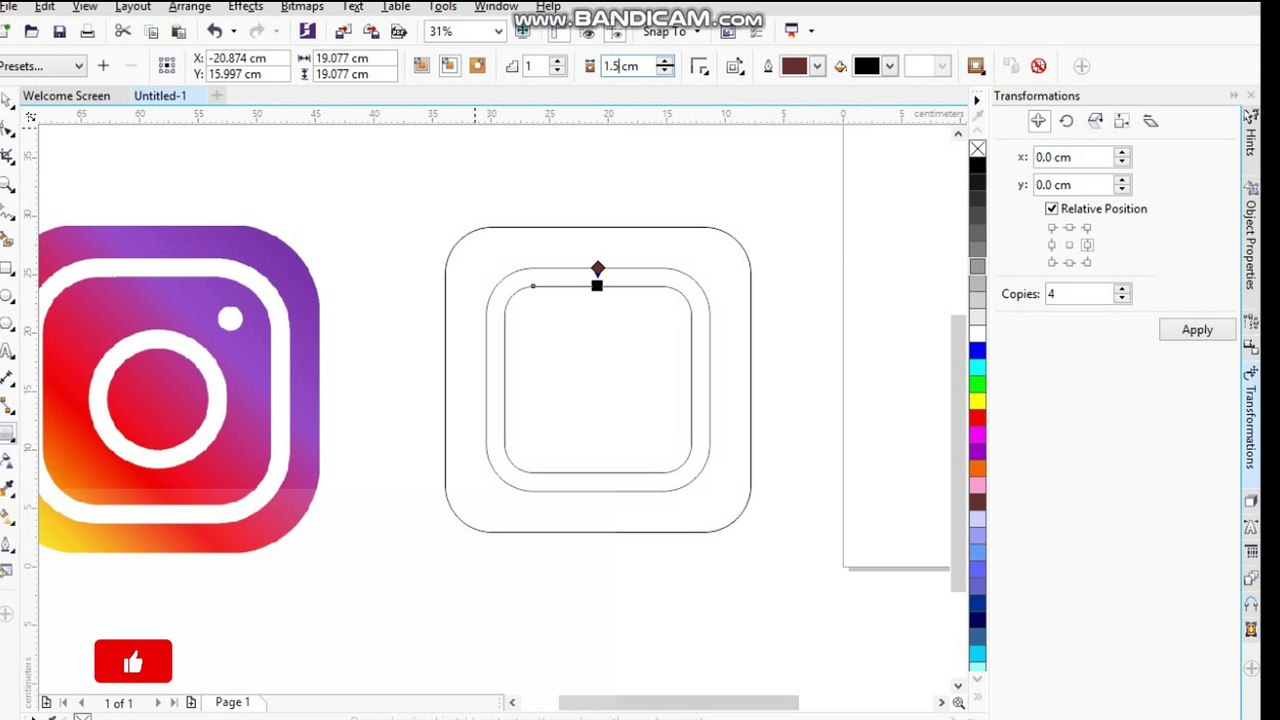Expand the Snap To dropdown

pyautogui.click(x=697, y=32)
